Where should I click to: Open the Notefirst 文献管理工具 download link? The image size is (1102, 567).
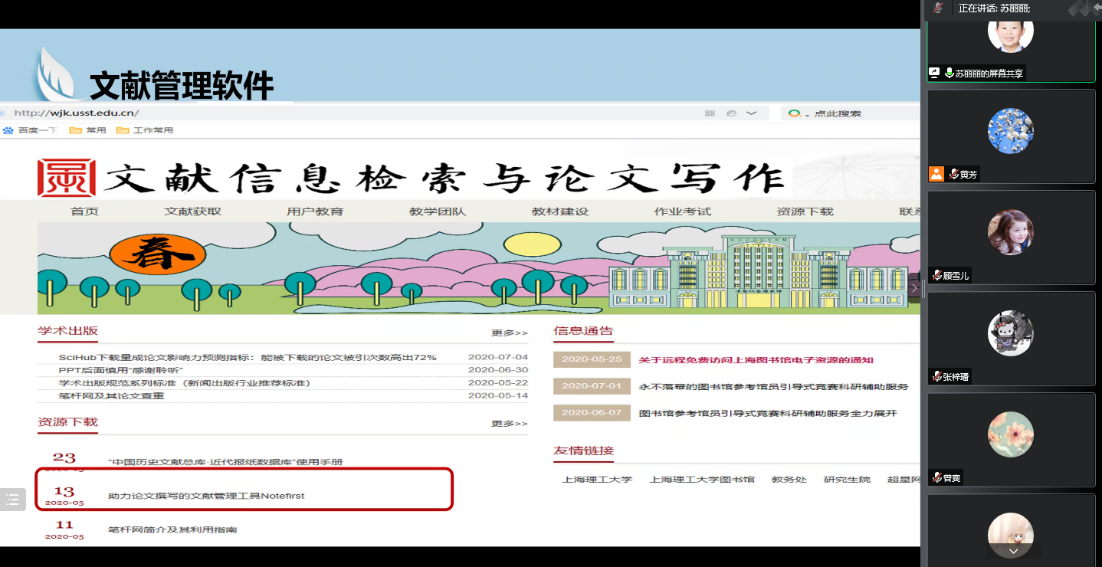206,495
